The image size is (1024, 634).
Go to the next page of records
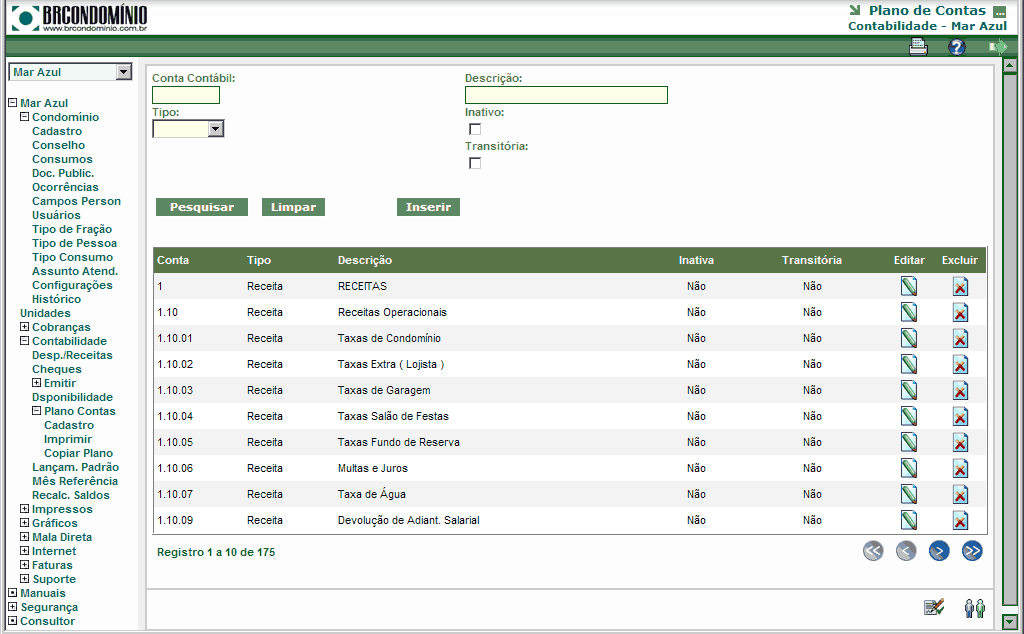point(939,551)
